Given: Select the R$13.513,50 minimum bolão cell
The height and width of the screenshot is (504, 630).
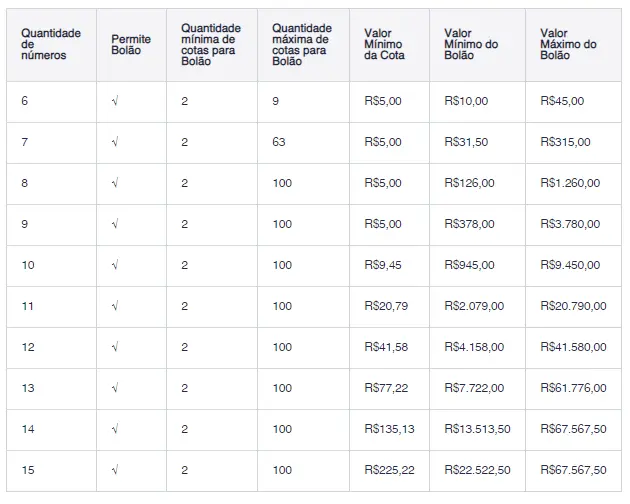Looking at the screenshot, I should pos(478,429).
